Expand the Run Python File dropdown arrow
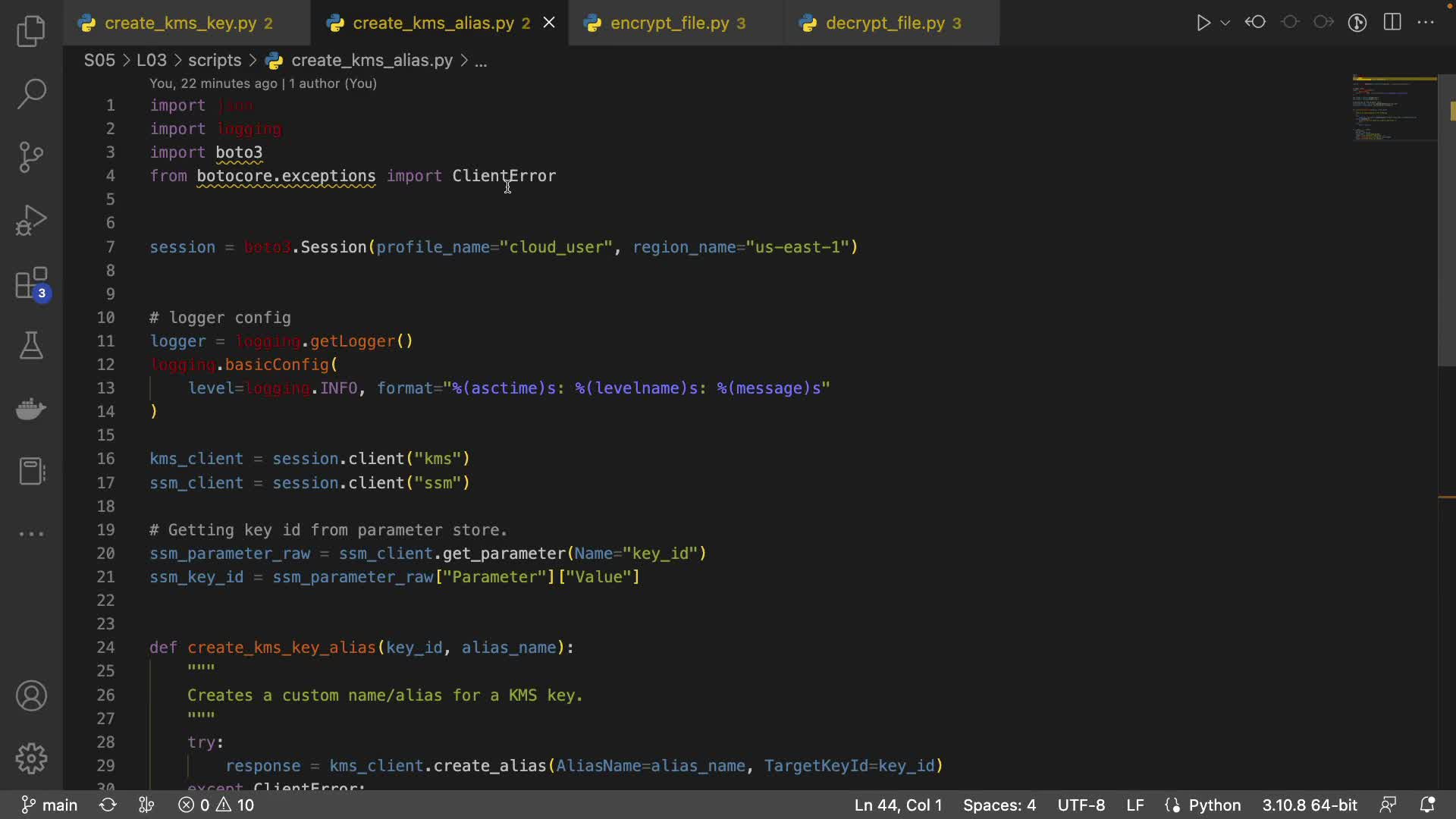This screenshot has height=819, width=1456. point(1225,23)
